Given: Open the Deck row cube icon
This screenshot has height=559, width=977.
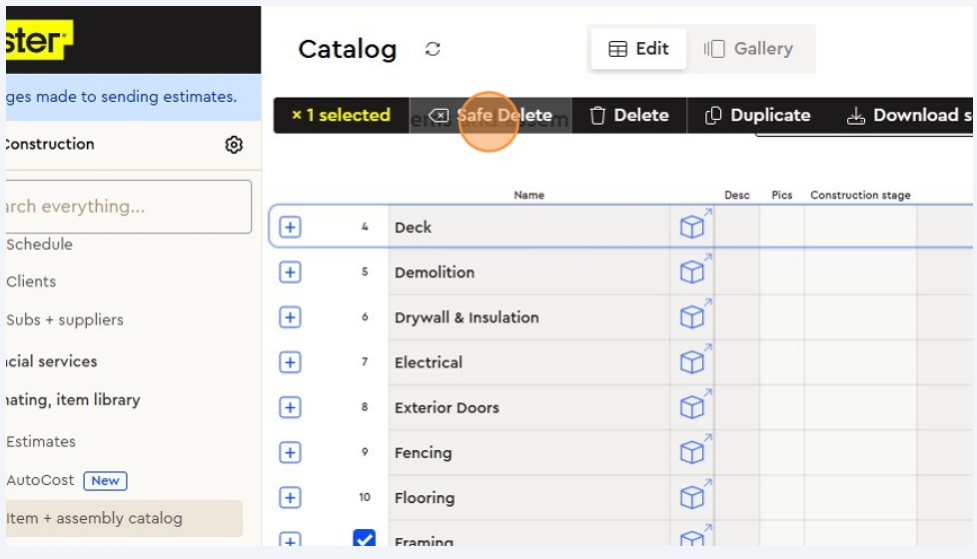Looking at the screenshot, I should coord(692,227).
